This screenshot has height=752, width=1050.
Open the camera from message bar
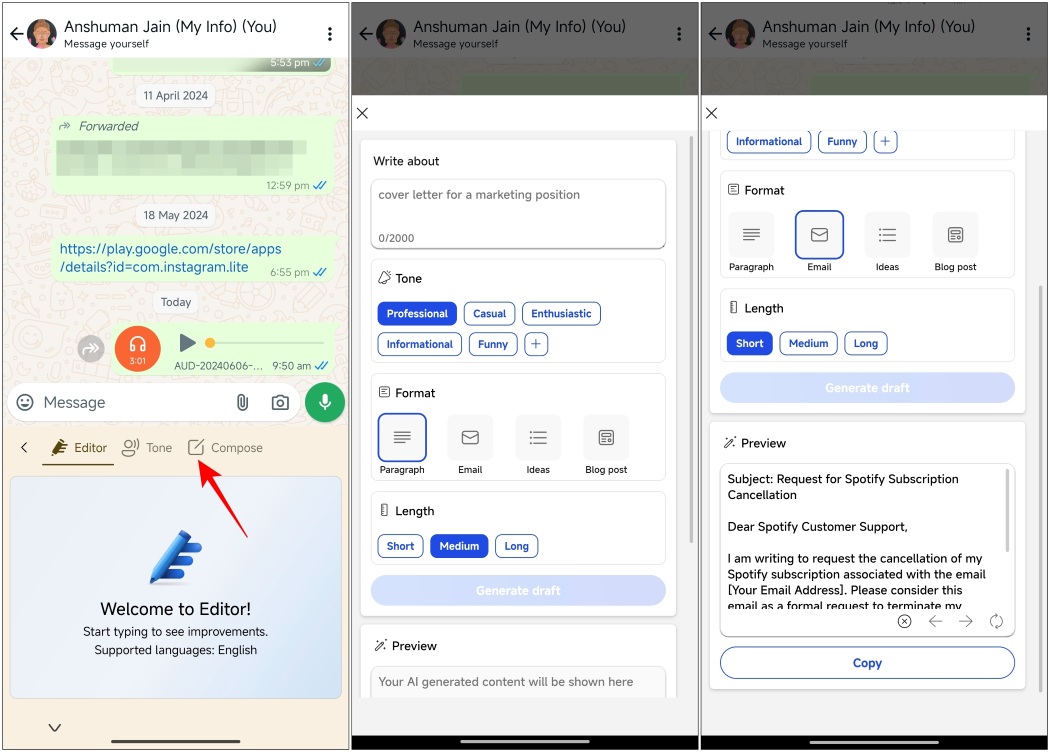pos(280,402)
